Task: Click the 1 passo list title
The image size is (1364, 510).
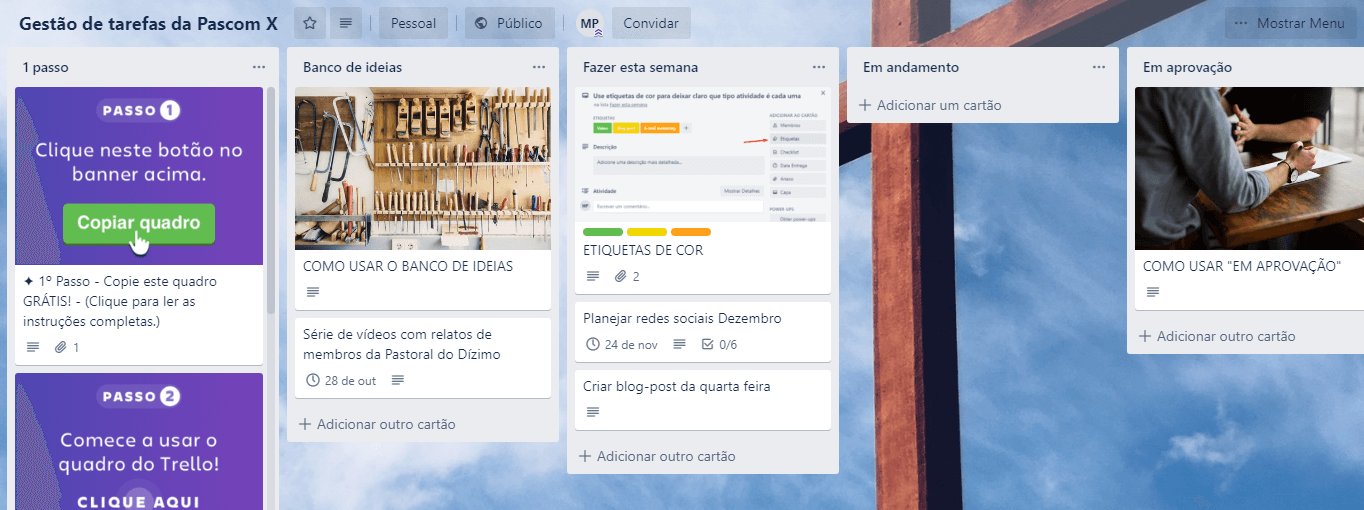Action: [x=46, y=67]
